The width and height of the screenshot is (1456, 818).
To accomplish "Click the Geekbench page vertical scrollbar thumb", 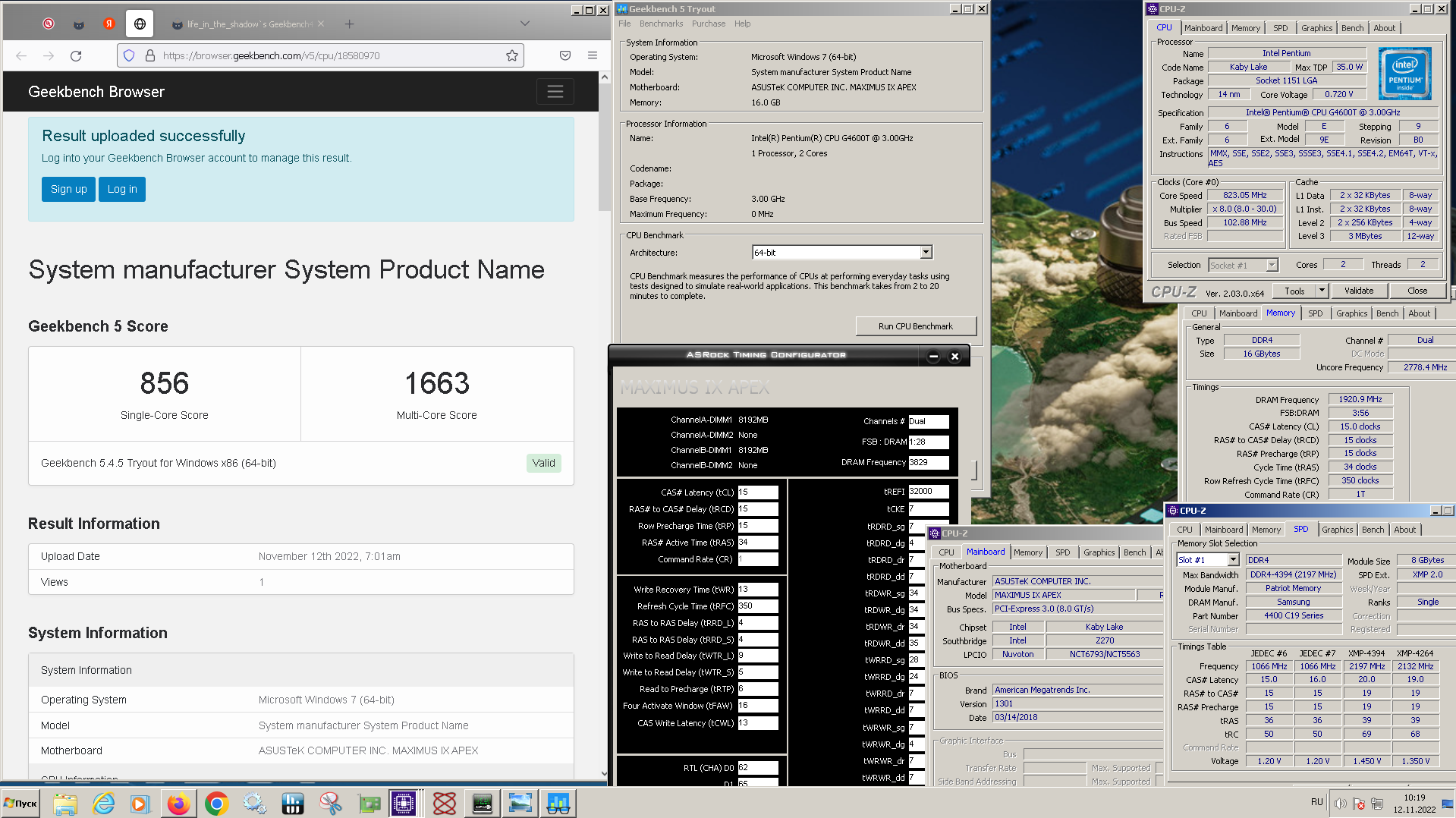I will (604, 146).
